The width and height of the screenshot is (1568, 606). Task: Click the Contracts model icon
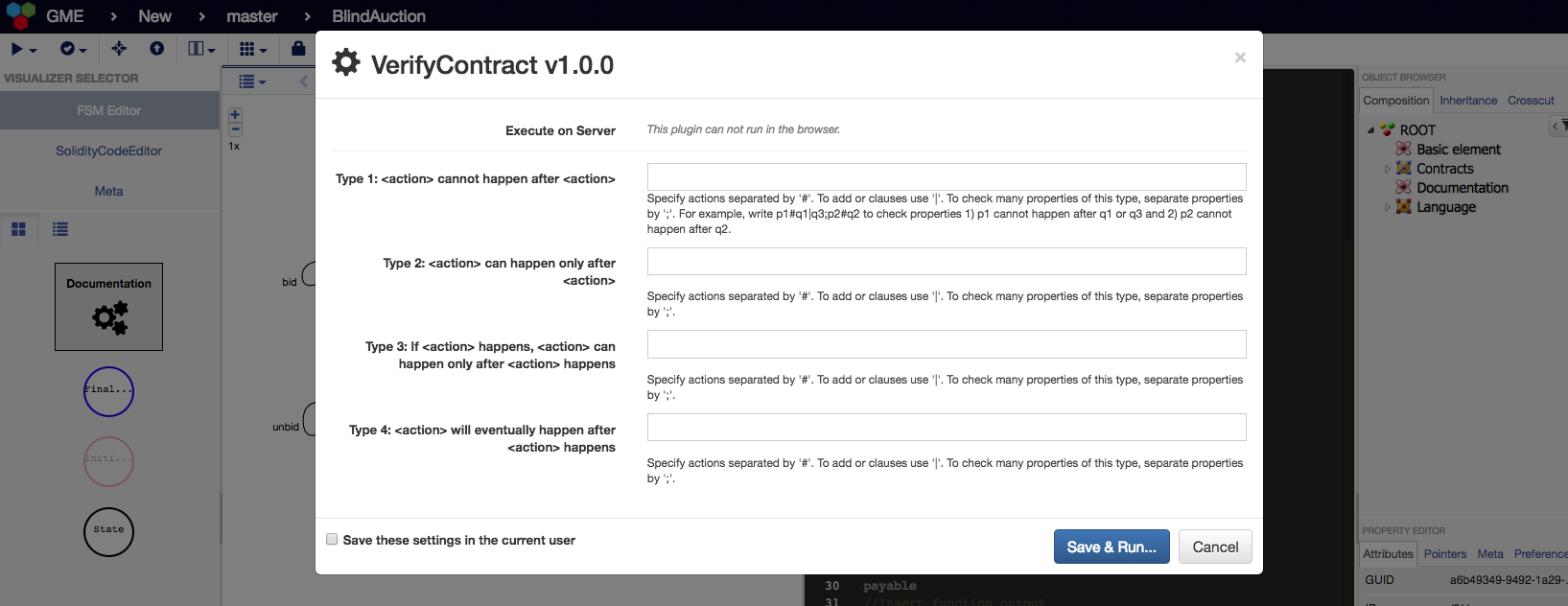pyautogui.click(x=1404, y=168)
